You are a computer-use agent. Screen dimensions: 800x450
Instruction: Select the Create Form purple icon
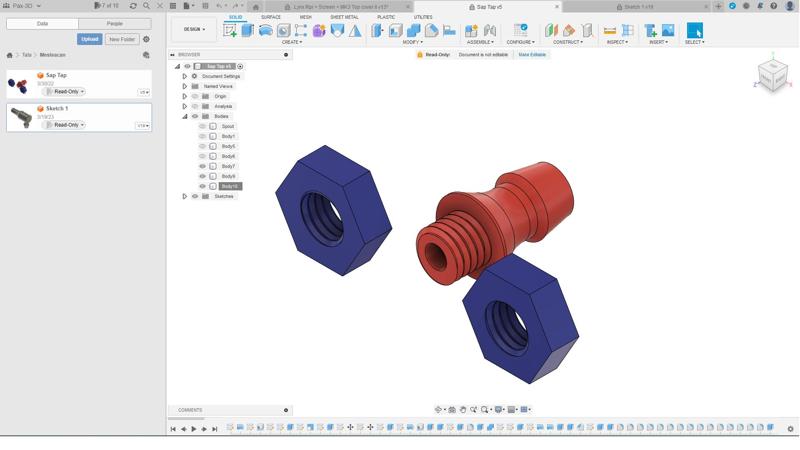tap(319, 31)
